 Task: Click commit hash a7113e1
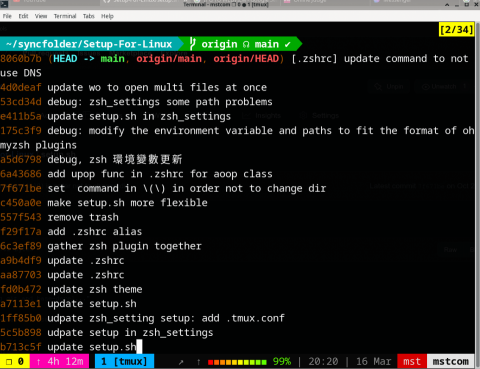pyautogui.click(x=21, y=304)
